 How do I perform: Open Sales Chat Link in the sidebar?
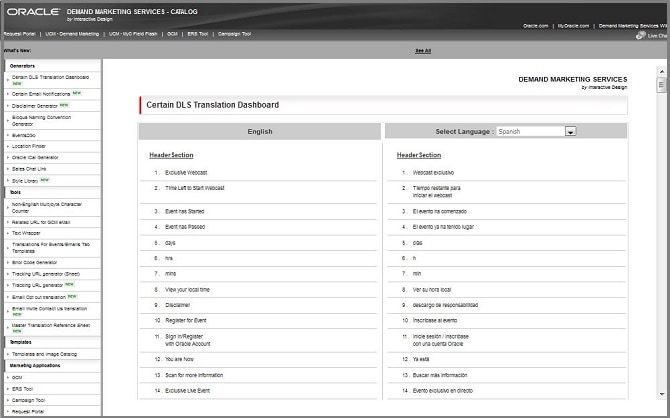coord(29,169)
